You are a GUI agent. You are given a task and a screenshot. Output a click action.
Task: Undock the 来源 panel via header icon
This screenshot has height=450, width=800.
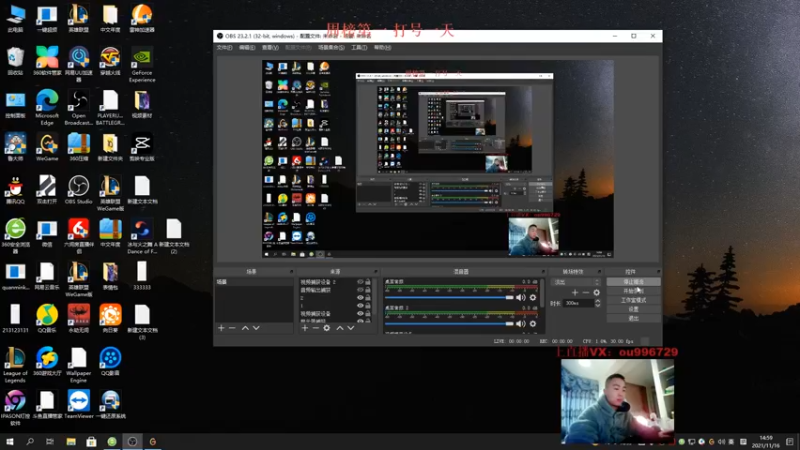click(x=376, y=272)
